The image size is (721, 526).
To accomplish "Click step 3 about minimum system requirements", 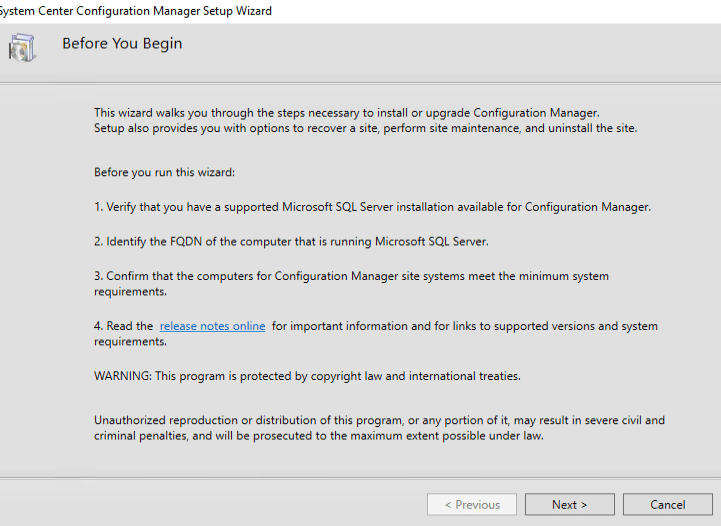I will 351,276.
